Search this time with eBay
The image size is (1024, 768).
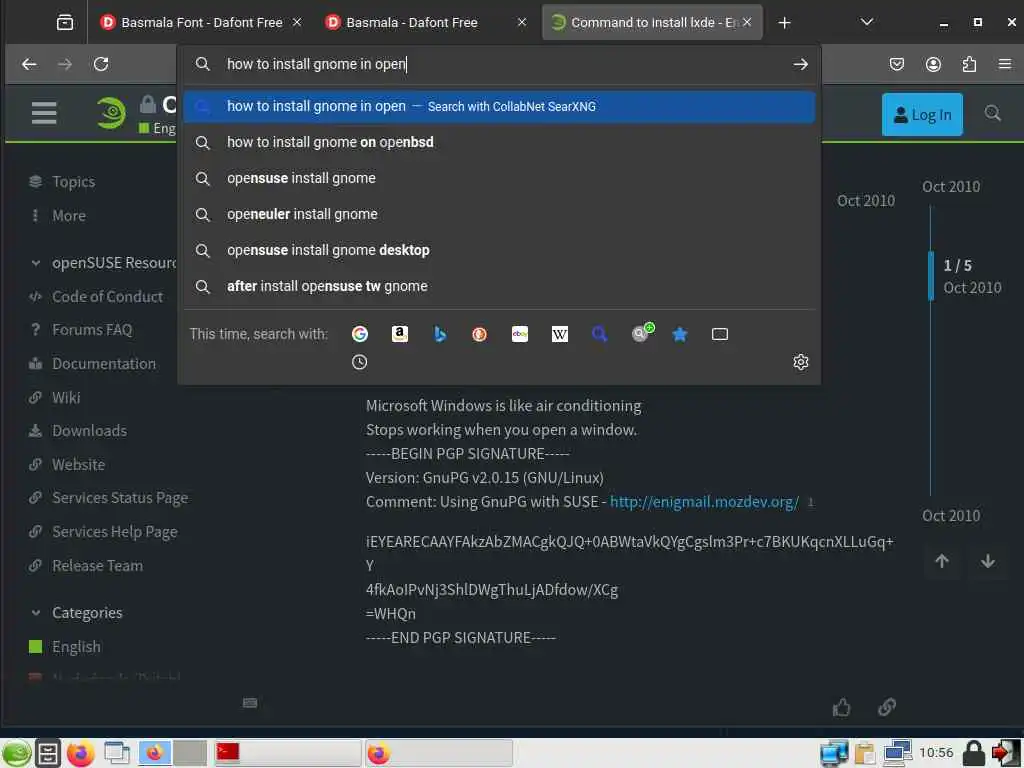[x=520, y=334]
